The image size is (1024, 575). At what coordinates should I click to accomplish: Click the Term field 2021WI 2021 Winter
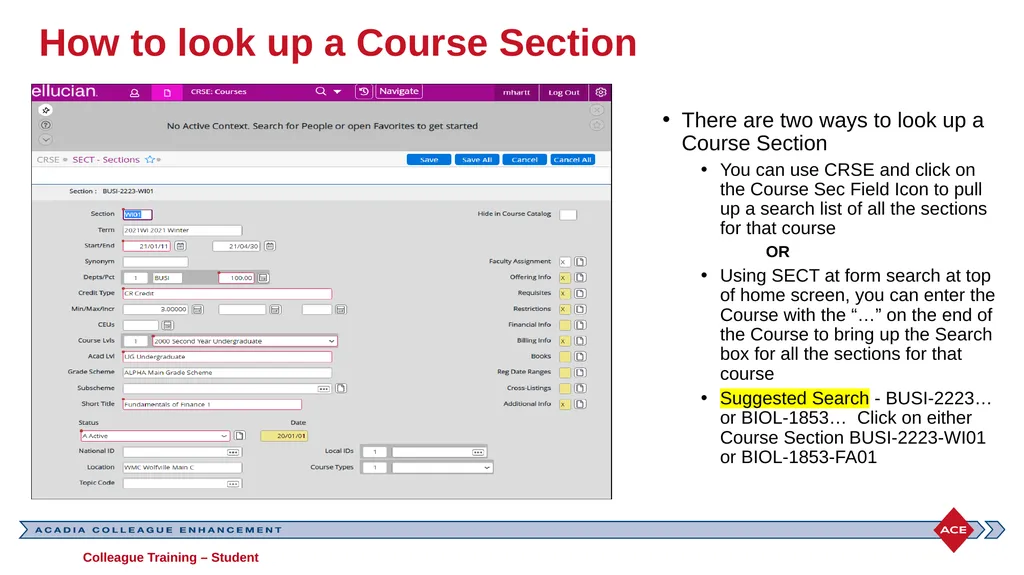(182, 230)
